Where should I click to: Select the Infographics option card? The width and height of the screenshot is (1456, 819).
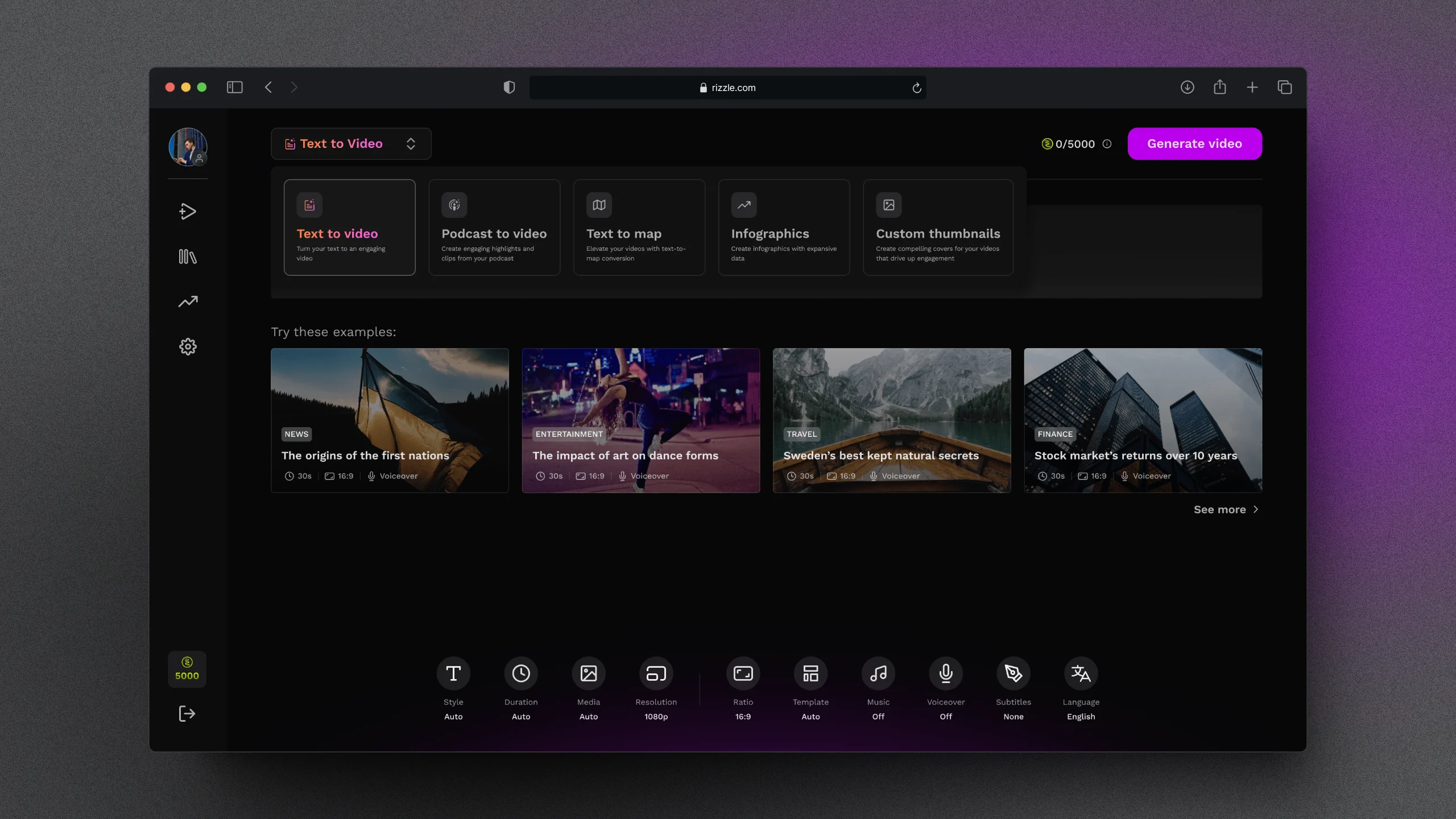coord(784,227)
